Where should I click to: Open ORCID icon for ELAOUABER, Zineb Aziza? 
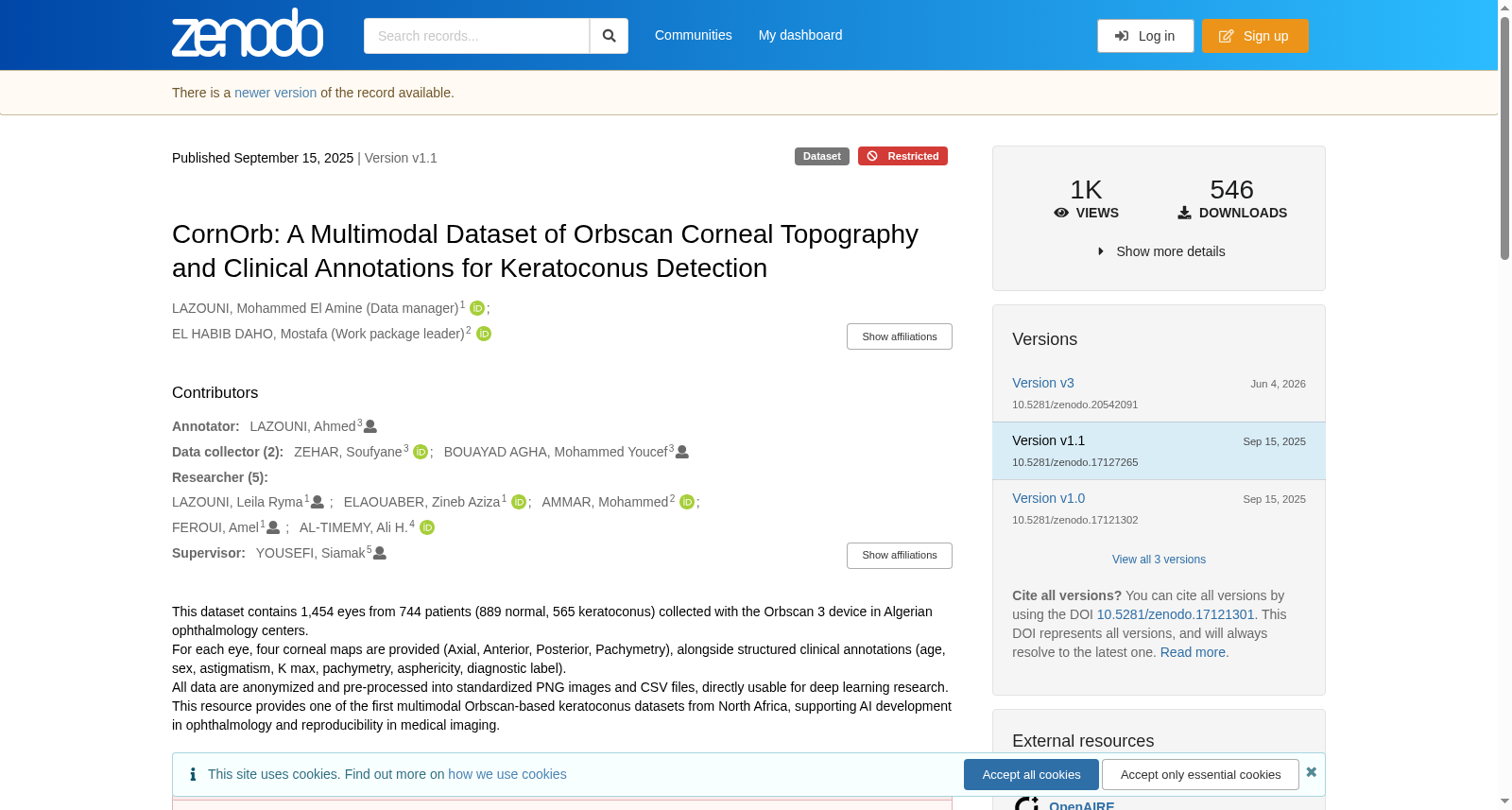pyautogui.click(x=519, y=502)
